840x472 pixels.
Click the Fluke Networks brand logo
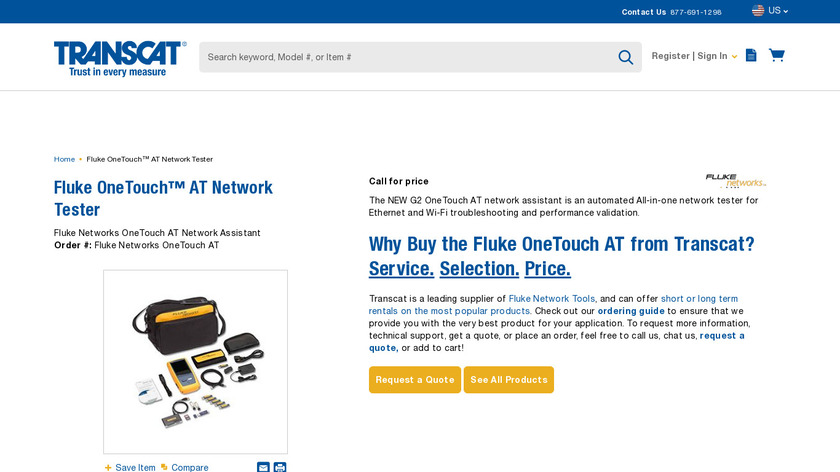coord(736,181)
